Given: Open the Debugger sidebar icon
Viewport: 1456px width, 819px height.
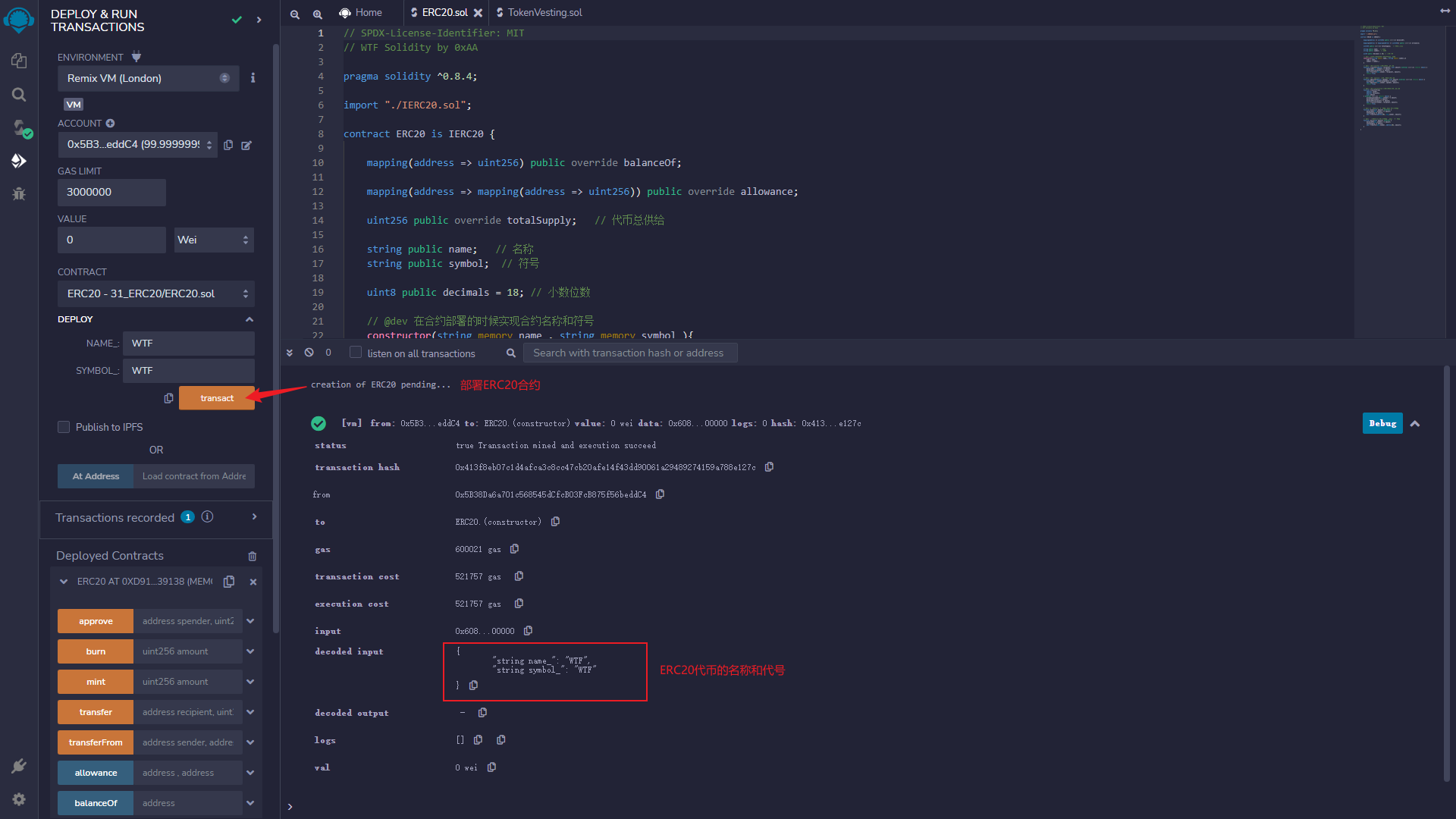Looking at the screenshot, I should pyautogui.click(x=19, y=194).
